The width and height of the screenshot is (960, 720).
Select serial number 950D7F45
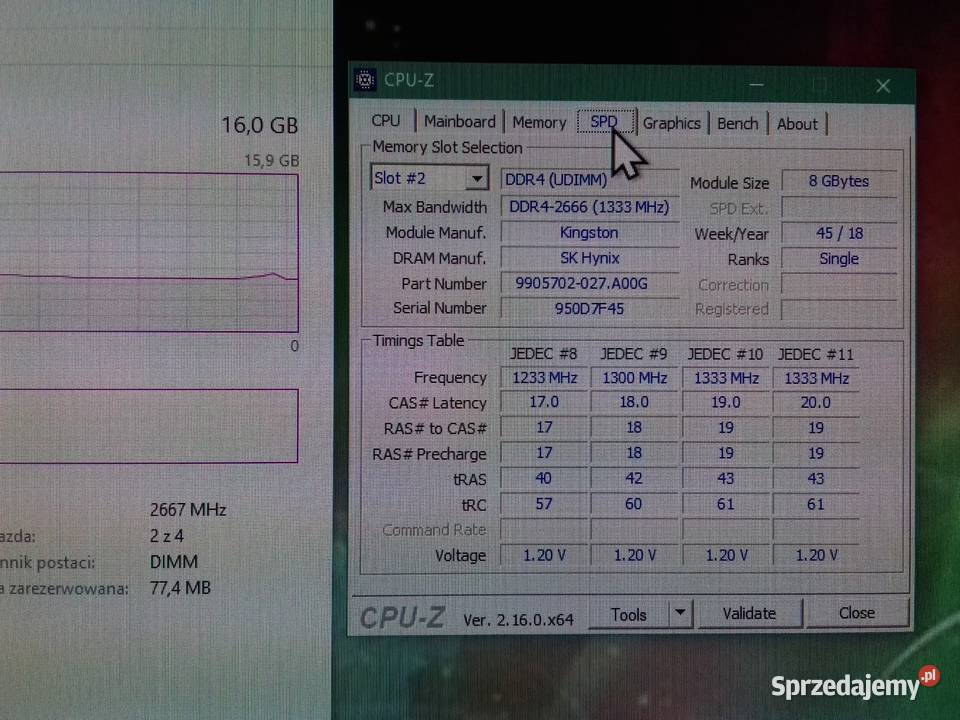pos(590,309)
